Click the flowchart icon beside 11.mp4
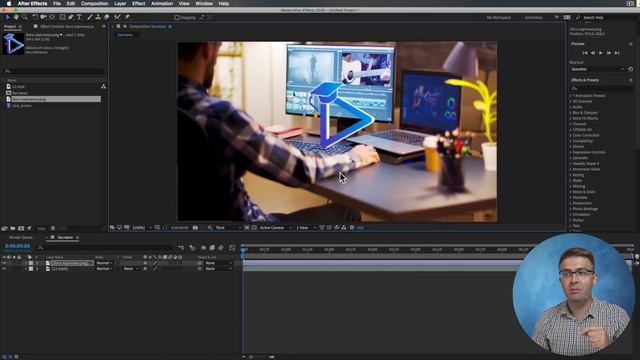Image resolution: width=640 pixels, height=360 pixels. click(x=103, y=87)
